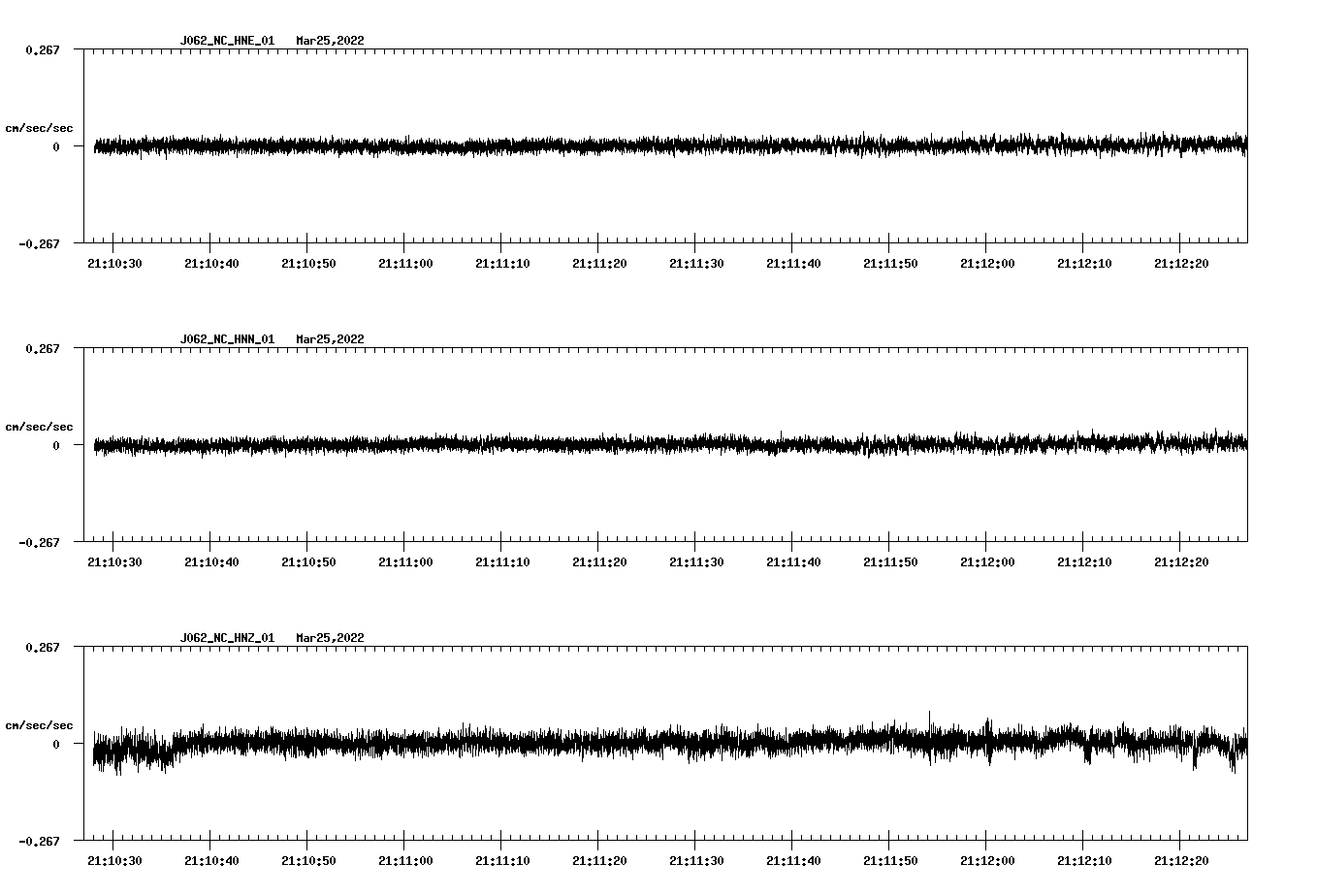Select the -0.267 lower limit on HNZ axis
The height and width of the screenshot is (896, 1317).
39,841
